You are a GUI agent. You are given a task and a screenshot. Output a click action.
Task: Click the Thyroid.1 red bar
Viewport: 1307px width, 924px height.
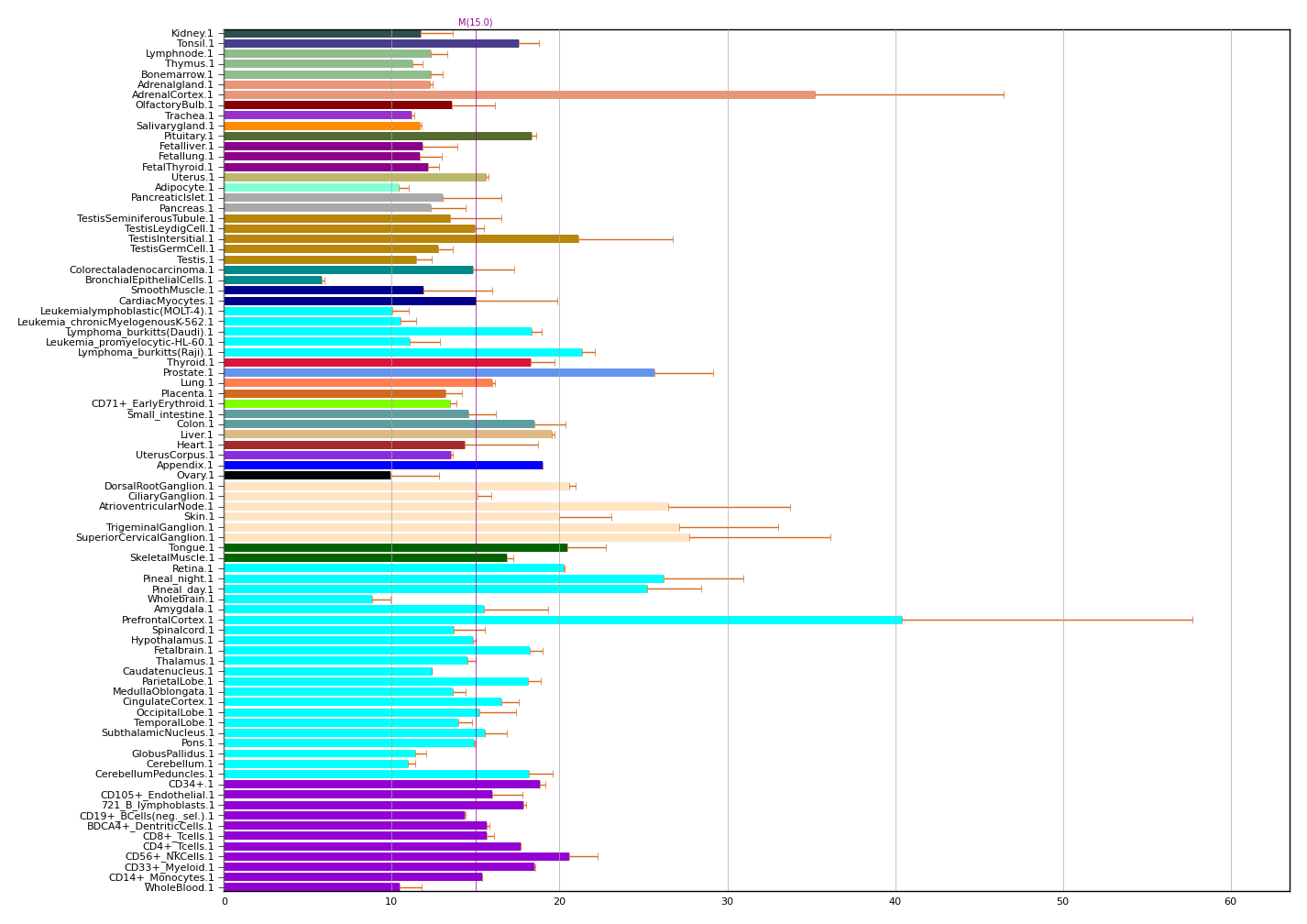point(377,362)
